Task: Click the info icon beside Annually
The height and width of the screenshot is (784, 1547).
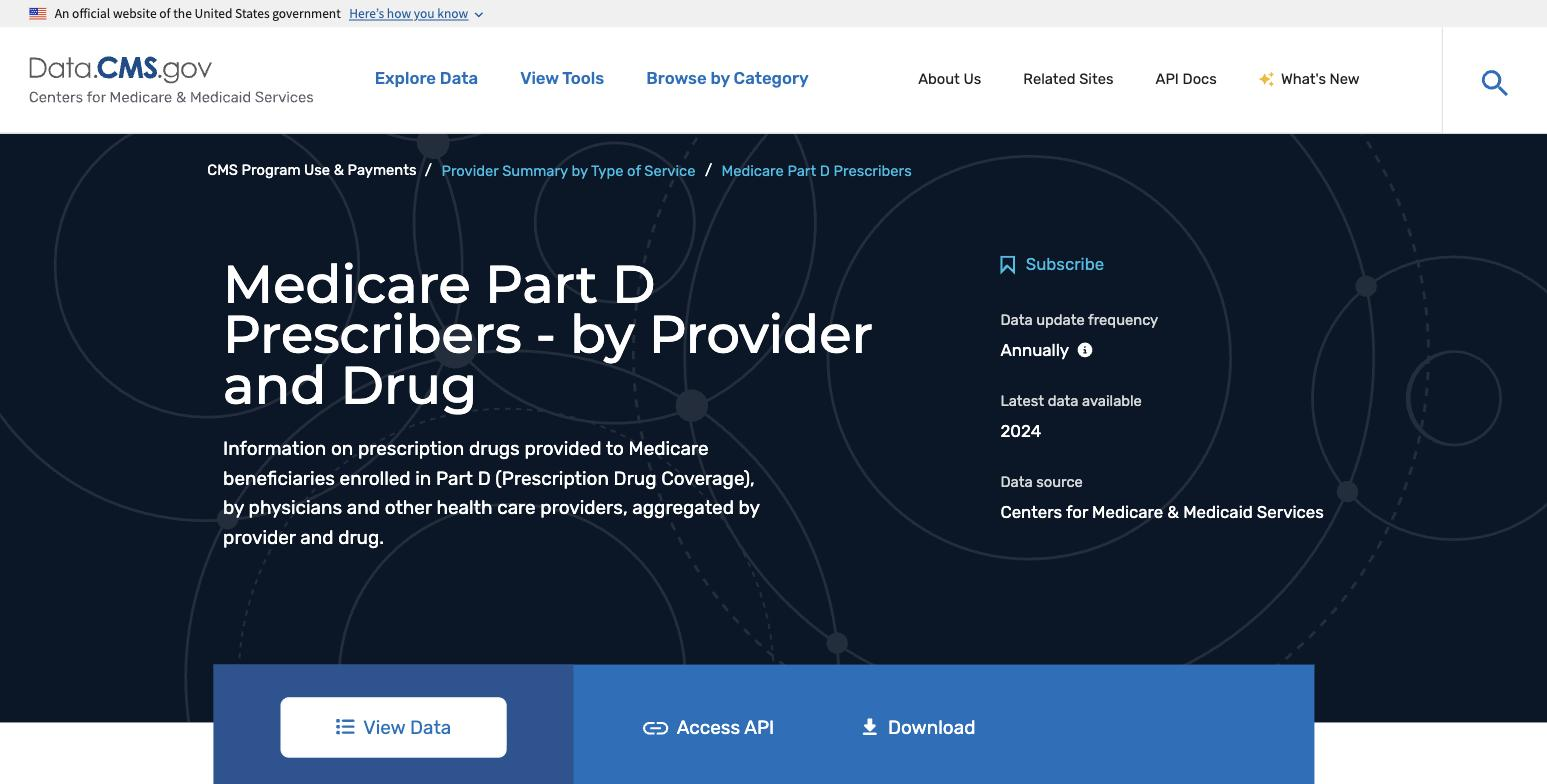Action: (x=1085, y=350)
